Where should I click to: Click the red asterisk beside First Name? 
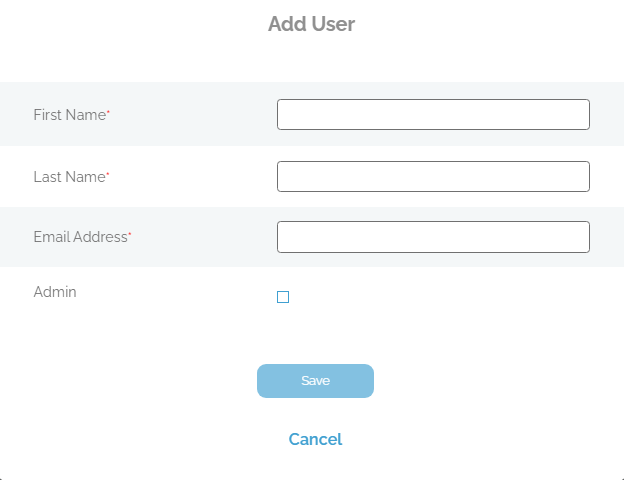pyautogui.click(x=108, y=114)
